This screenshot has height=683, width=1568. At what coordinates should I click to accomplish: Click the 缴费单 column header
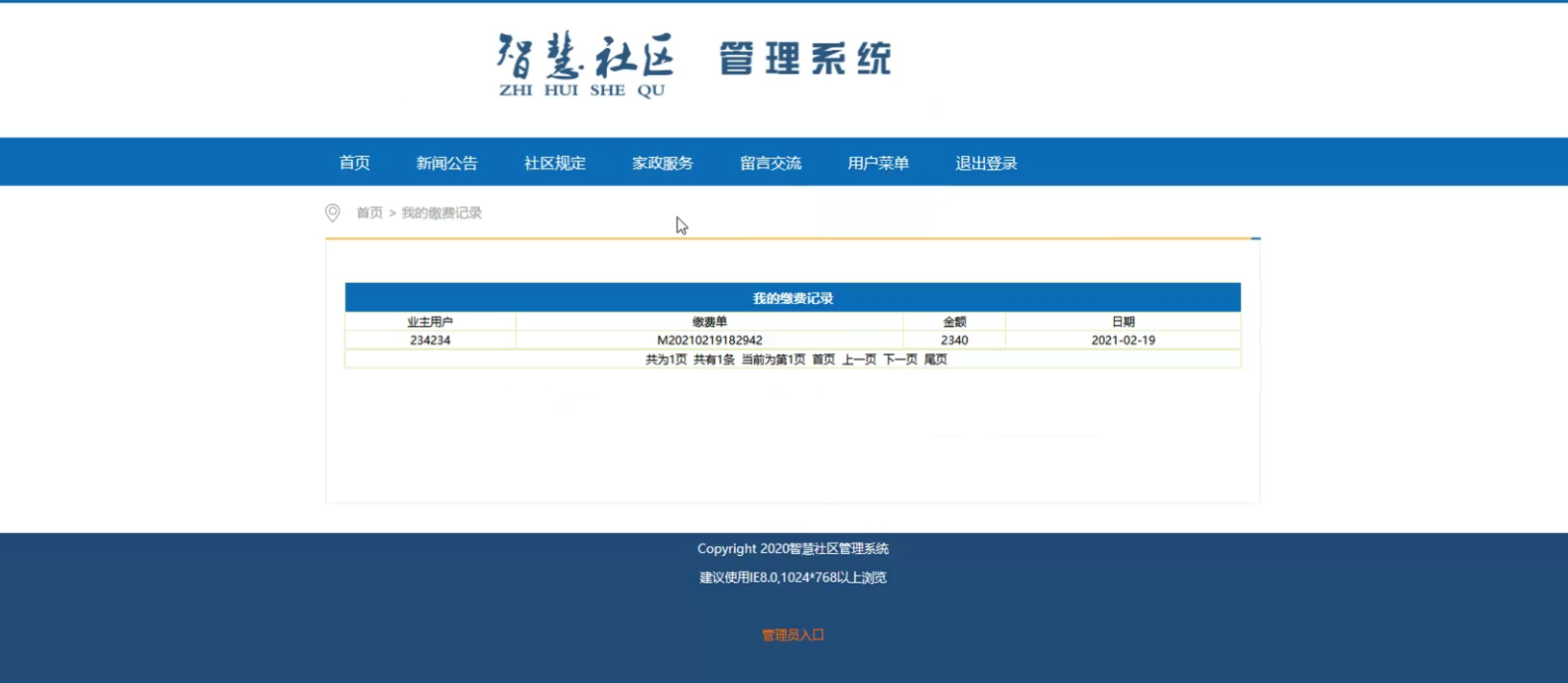(x=709, y=322)
